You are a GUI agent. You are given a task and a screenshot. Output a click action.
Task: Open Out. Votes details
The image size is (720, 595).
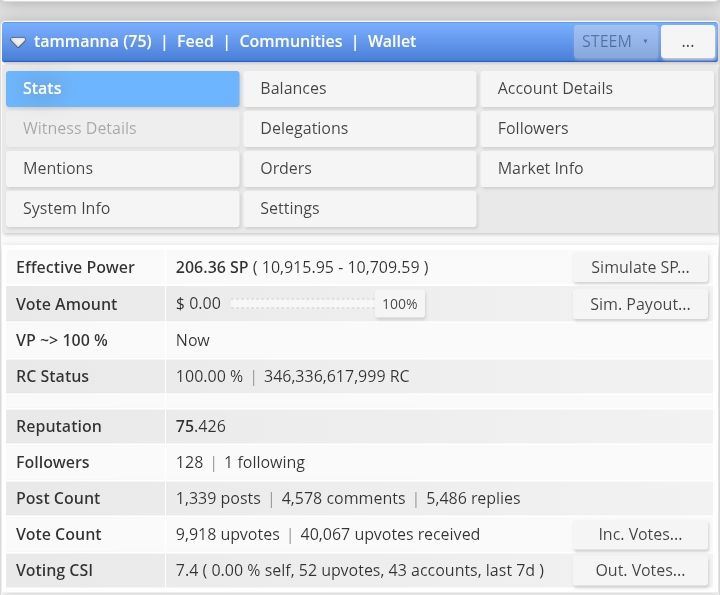pos(640,571)
